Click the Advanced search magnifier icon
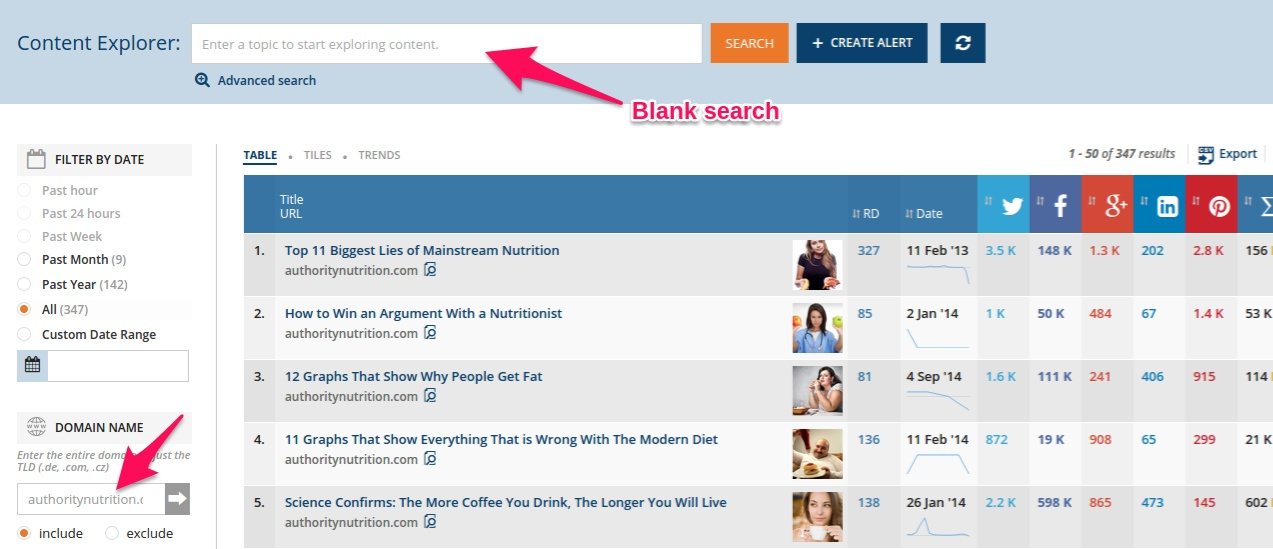The height and width of the screenshot is (549, 1273). point(203,81)
